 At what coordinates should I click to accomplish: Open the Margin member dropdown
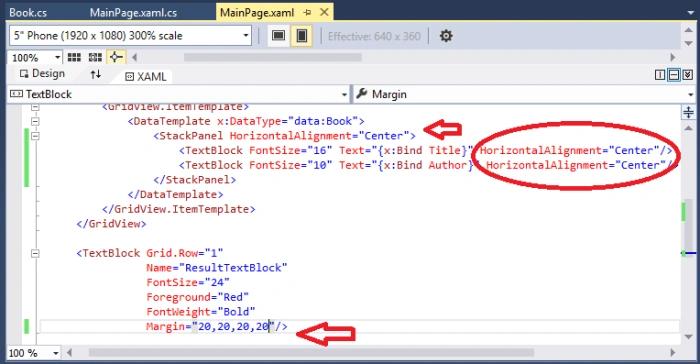pyautogui.click(x=524, y=94)
